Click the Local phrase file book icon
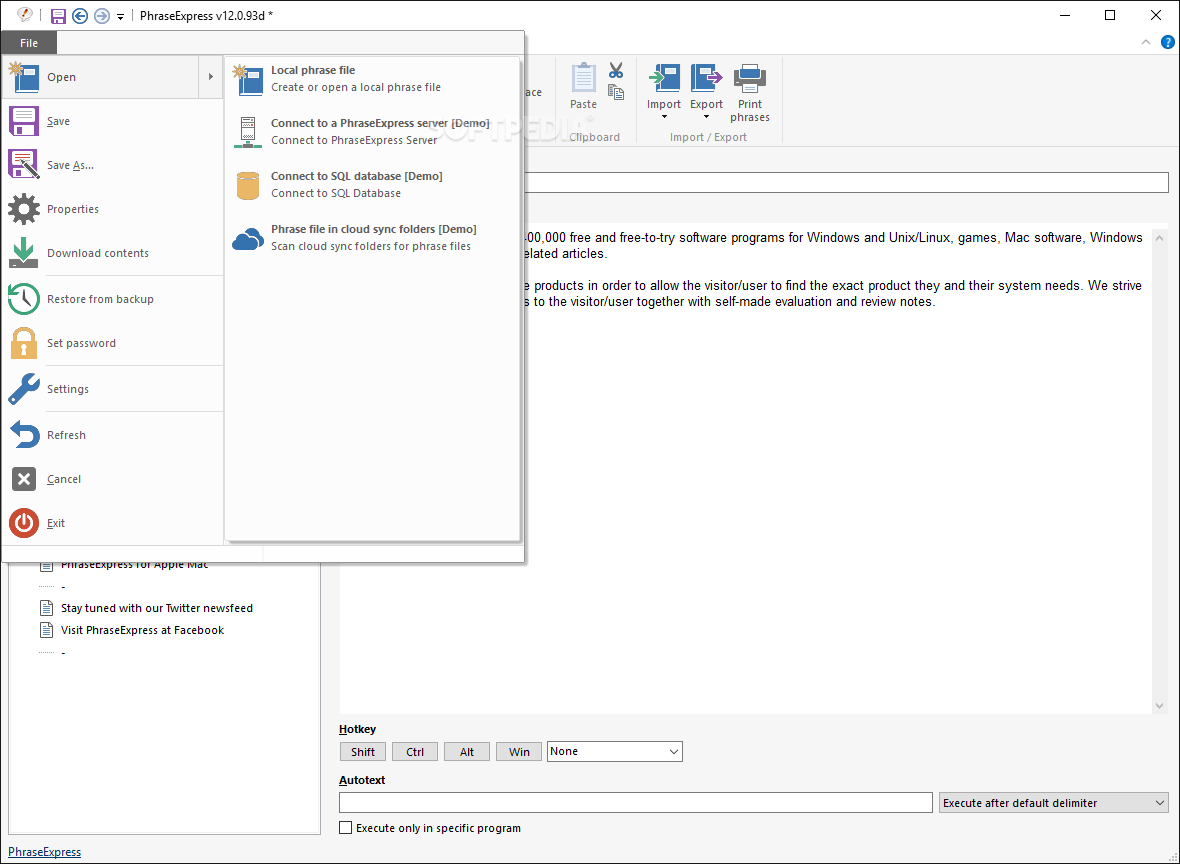This screenshot has height=864, width=1180. (248, 79)
